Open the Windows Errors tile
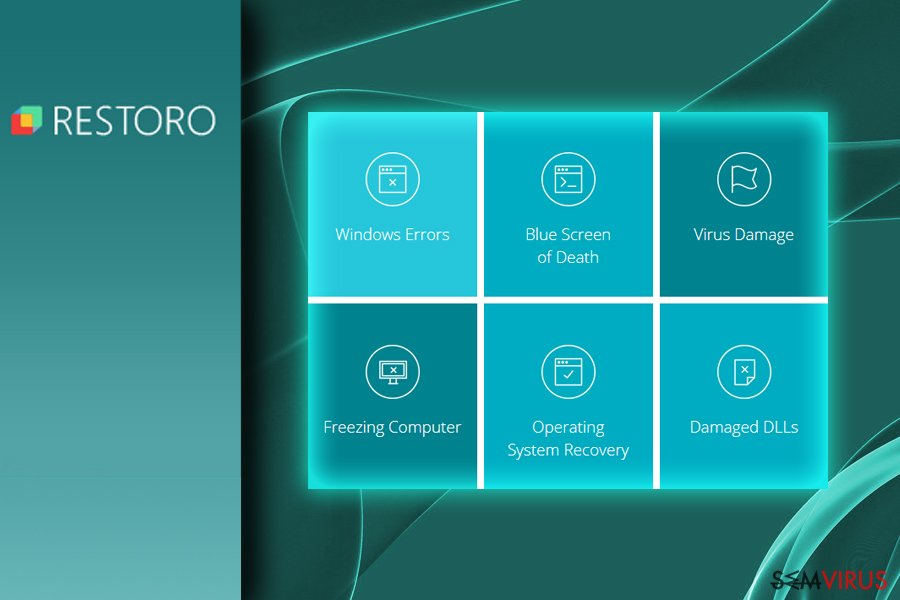Image resolution: width=900 pixels, height=600 pixels. click(393, 205)
